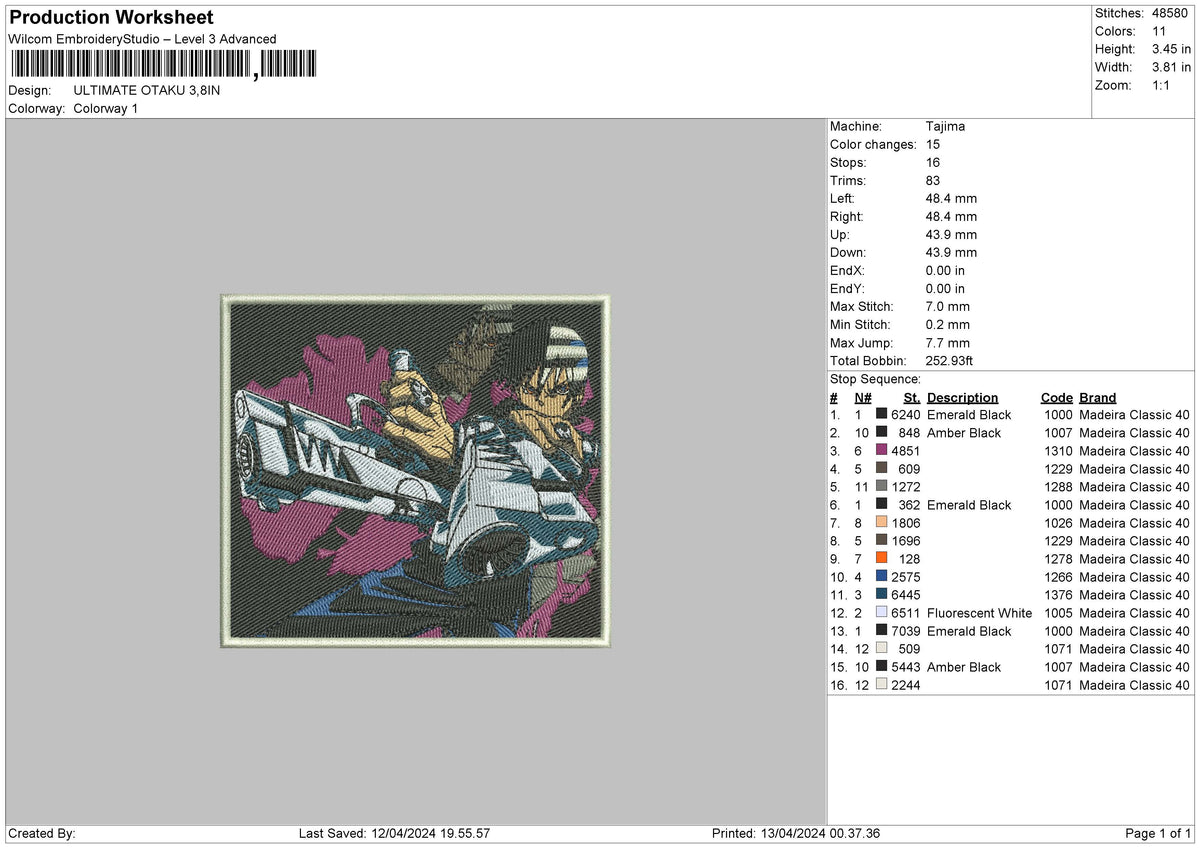The width and height of the screenshot is (1200, 848).
Task: Select the barcode below the software name
Action: tap(164, 65)
